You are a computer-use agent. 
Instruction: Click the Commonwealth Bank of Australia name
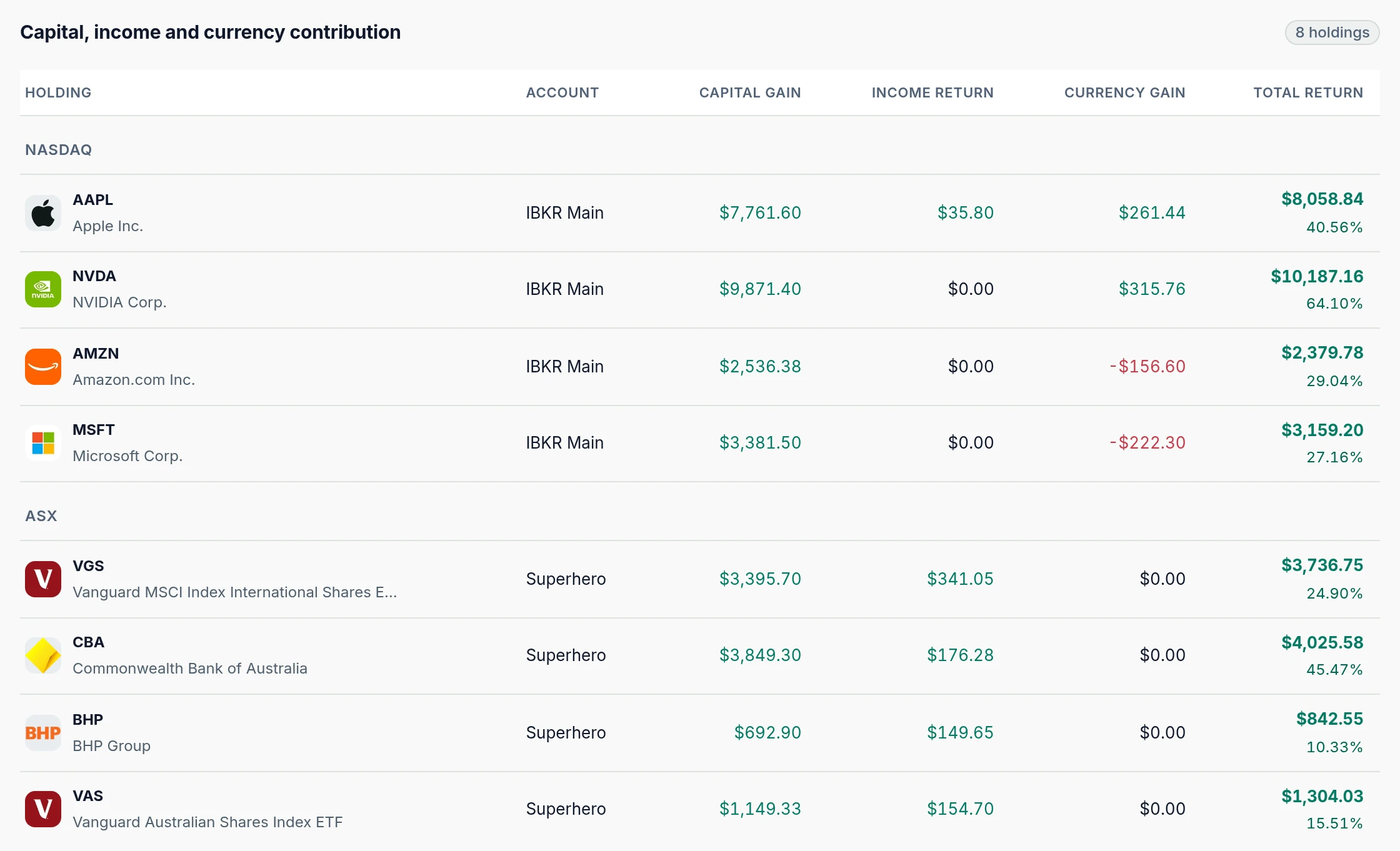pos(190,669)
